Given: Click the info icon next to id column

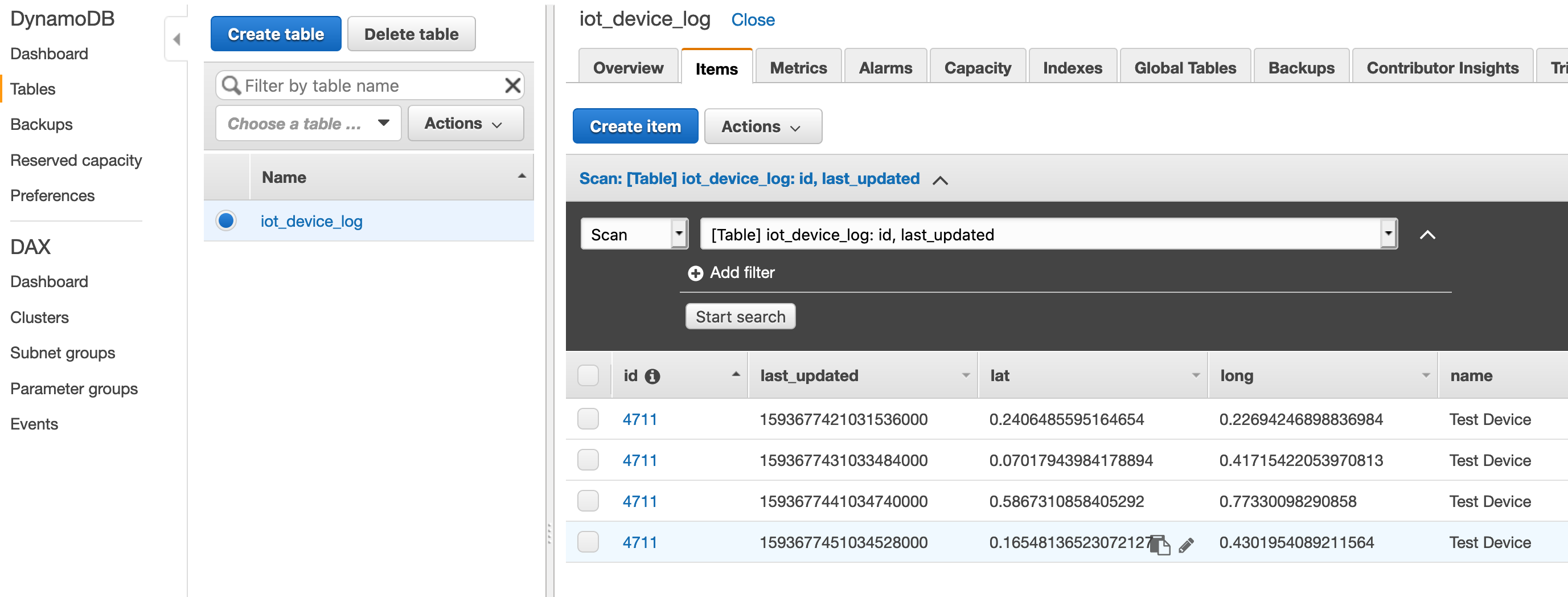Looking at the screenshot, I should 652,377.
